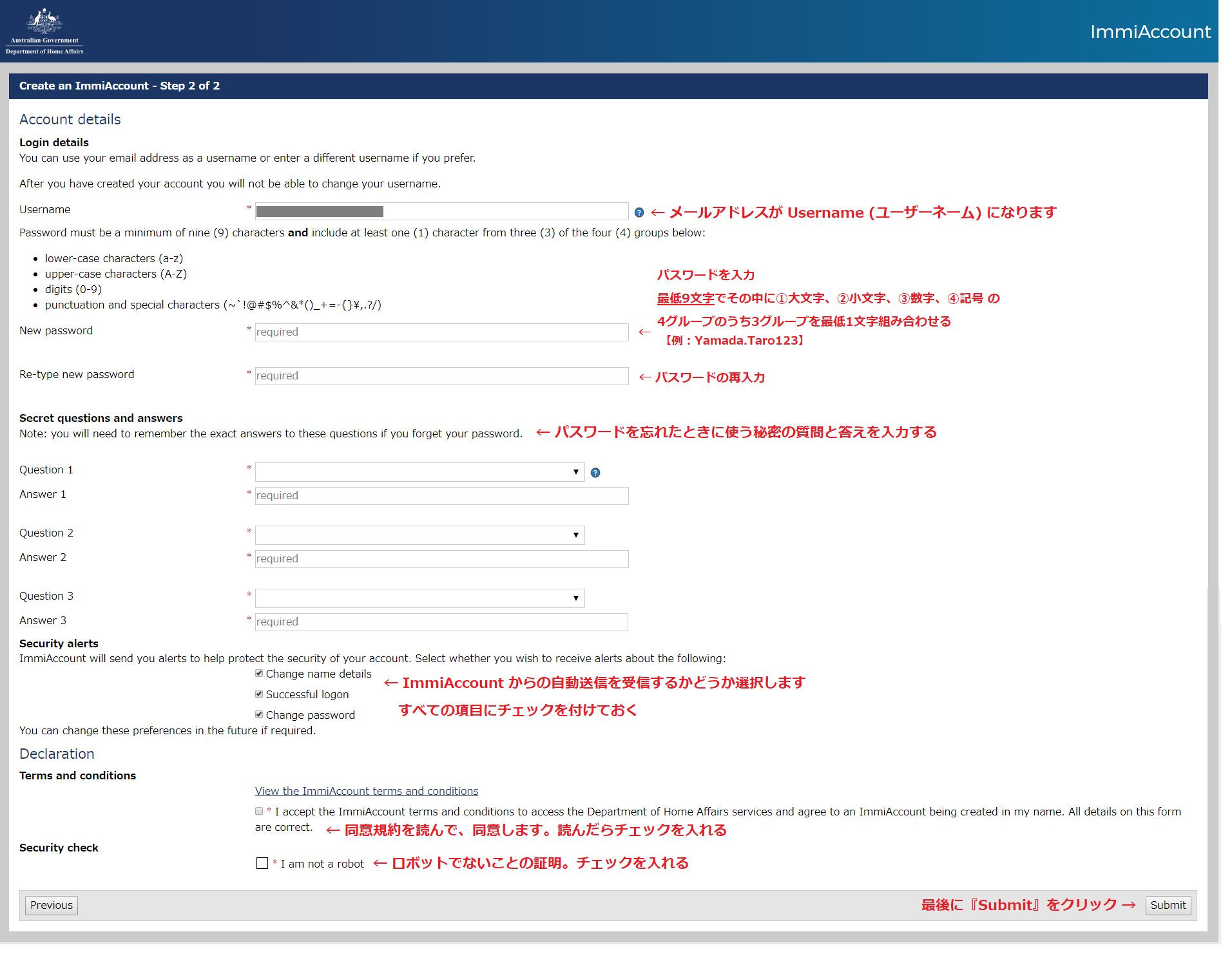Click the 'upper-case characters (A-Z)' bullet

116,274
